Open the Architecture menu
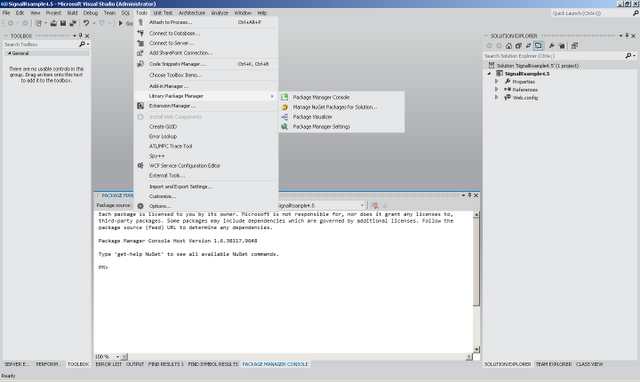The image size is (640, 382). pos(191,13)
